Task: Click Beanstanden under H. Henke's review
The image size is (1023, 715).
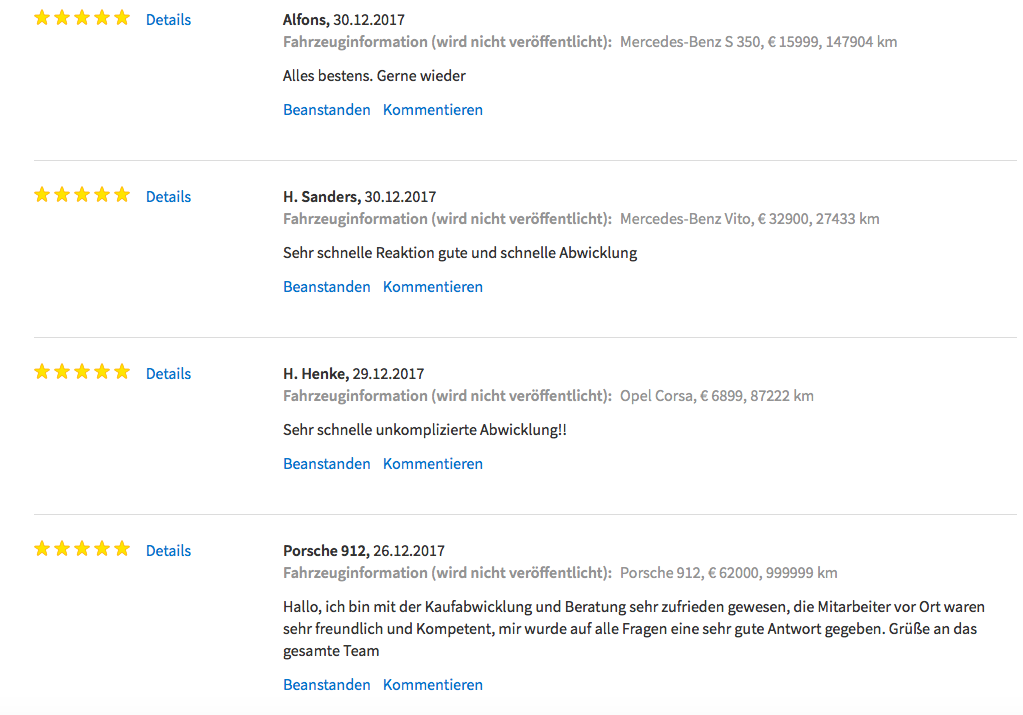Action: (x=327, y=463)
